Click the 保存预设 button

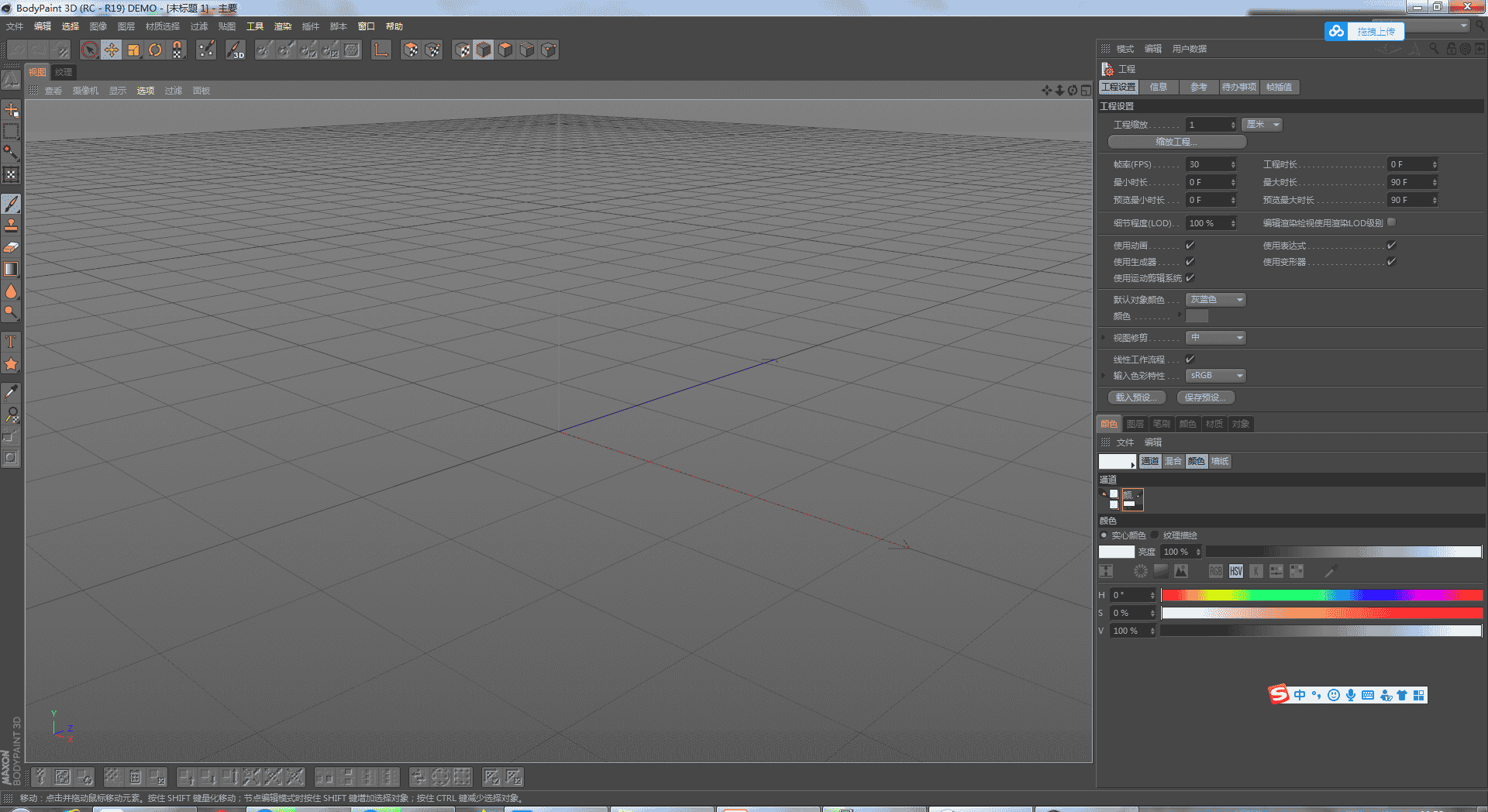1205,397
